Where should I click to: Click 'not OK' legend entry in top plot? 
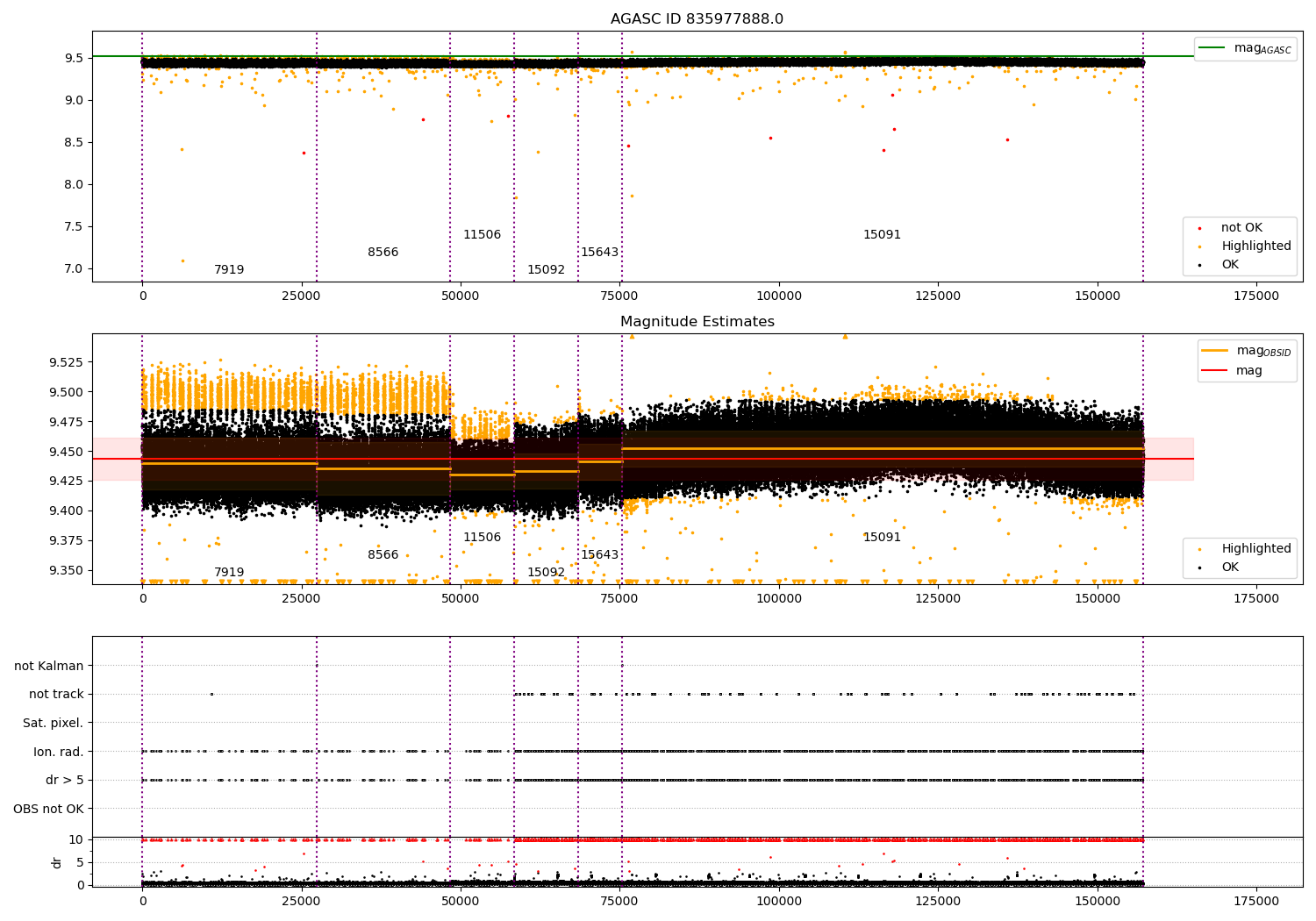pyautogui.click(x=1233, y=228)
